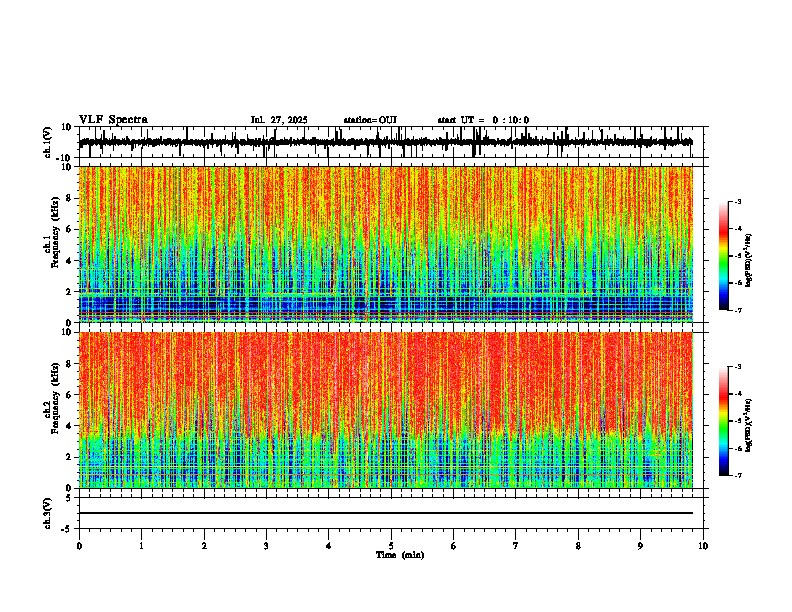Select the 'ch.3(V)' axis label
The image size is (792, 612).
(x=48, y=513)
